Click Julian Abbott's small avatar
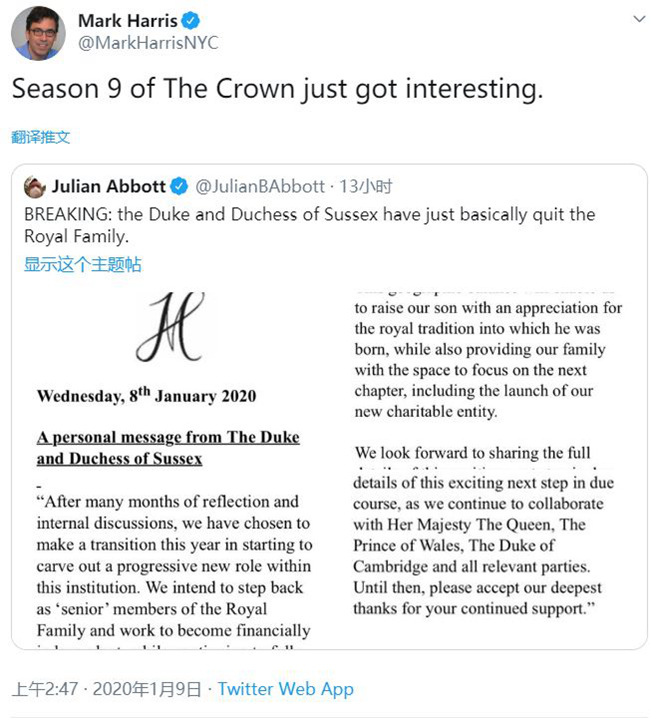This screenshot has height=718, width=650. point(34,186)
